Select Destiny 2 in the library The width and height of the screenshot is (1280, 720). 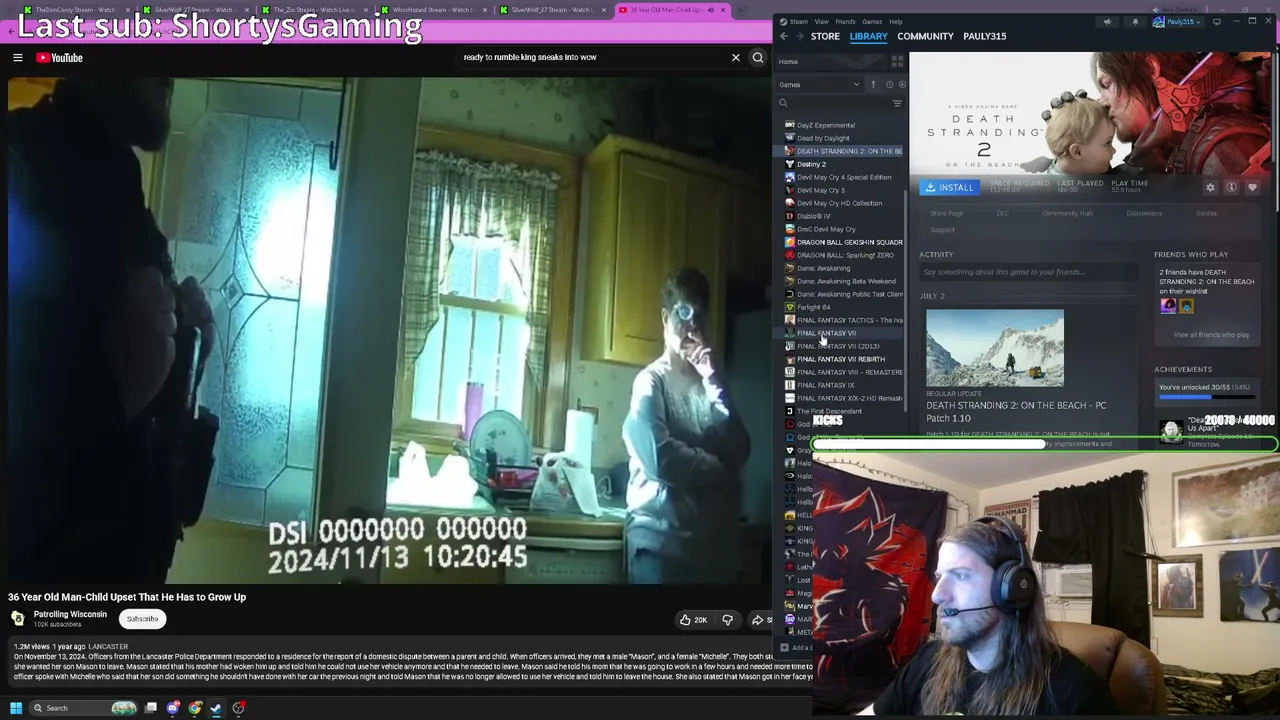[x=811, y=164]
